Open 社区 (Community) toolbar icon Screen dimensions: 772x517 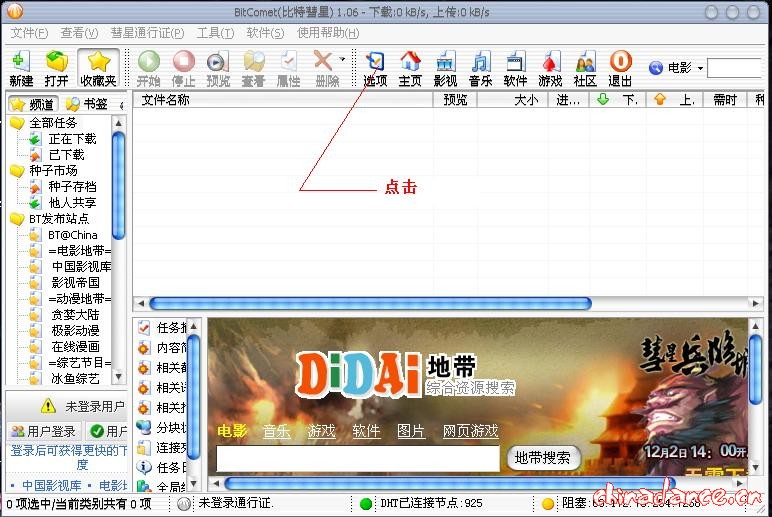click(x=585, y=68)
